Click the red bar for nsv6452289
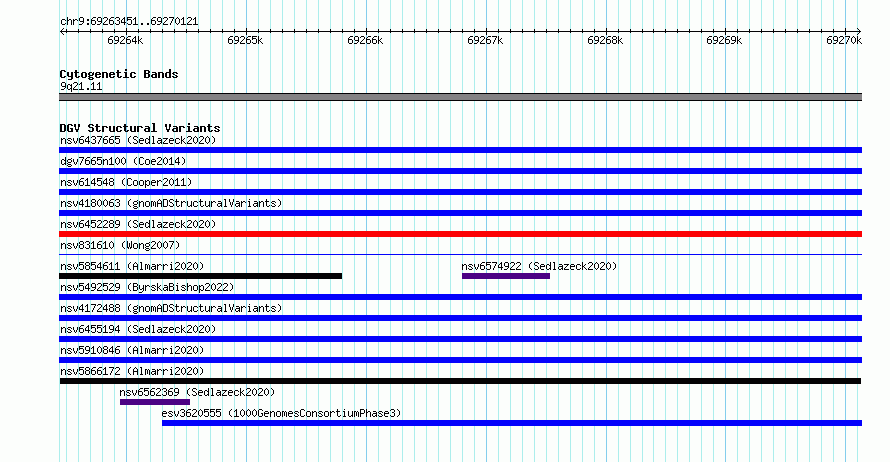This screenshot has height=462, width=890. click(x=460, y=234)
